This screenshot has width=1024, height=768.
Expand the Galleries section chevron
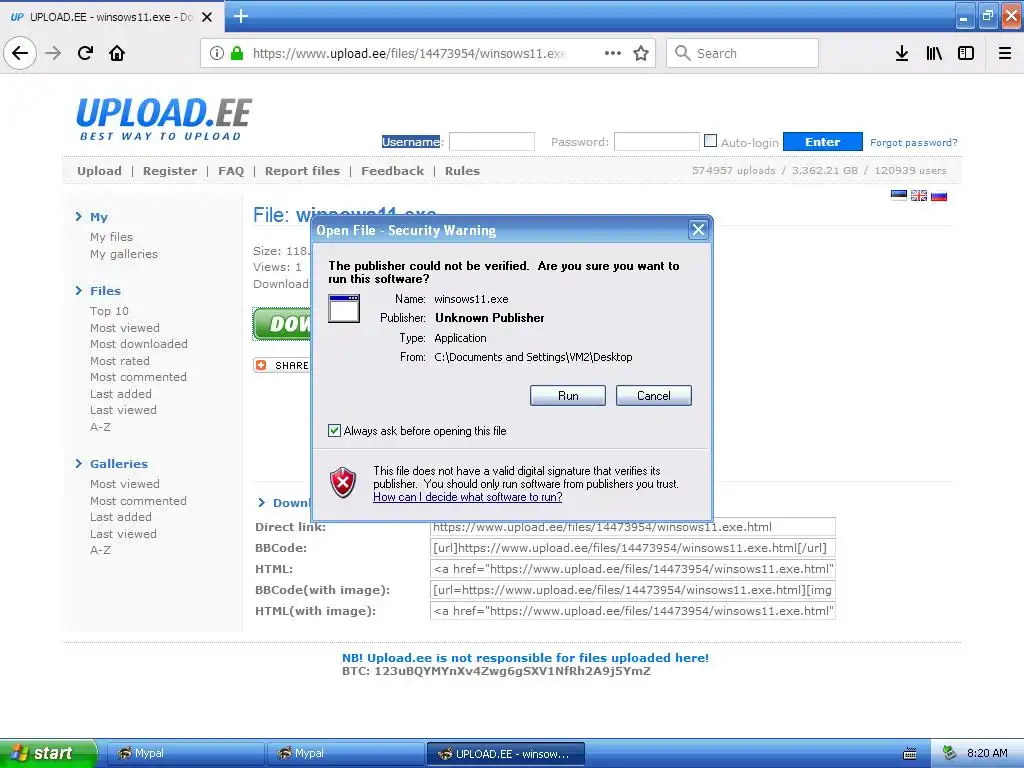78,463
